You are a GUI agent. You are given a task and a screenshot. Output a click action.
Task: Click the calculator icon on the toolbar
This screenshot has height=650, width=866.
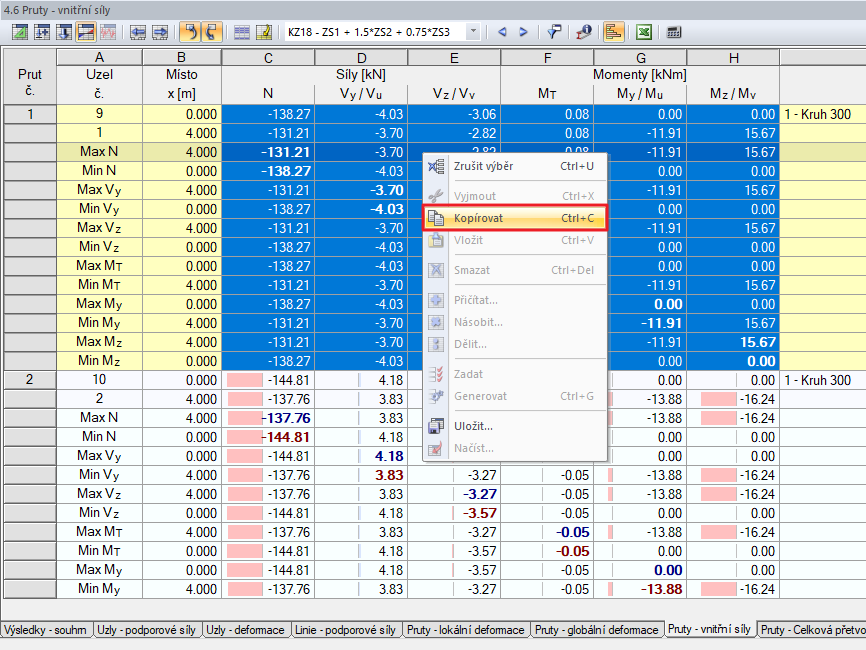point(672,31)
